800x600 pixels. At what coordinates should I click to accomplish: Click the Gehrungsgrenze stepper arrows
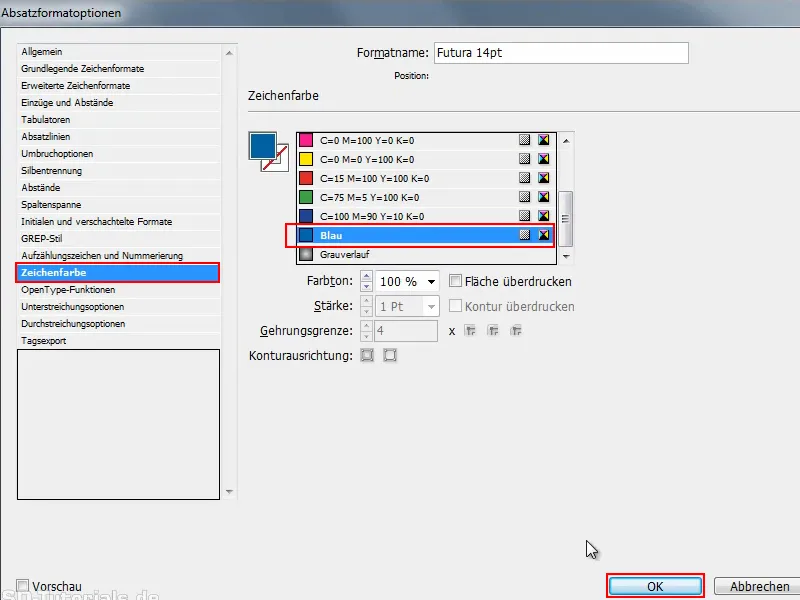366,331
